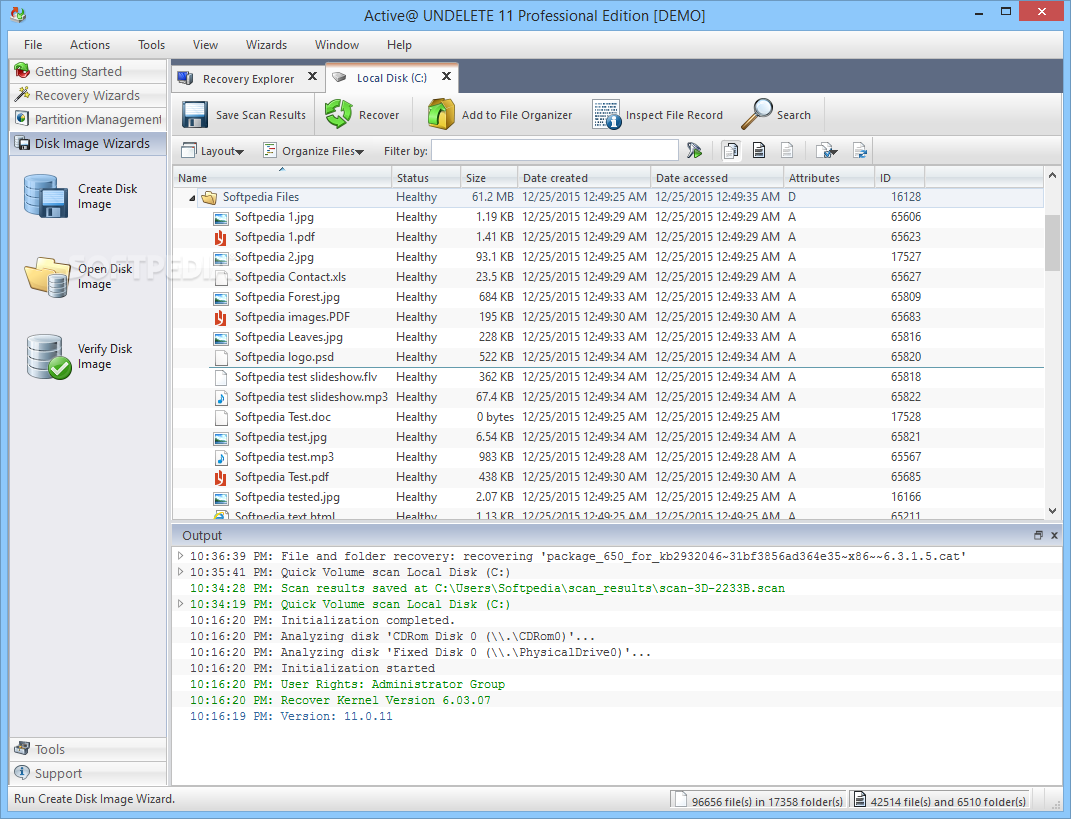Click the file list scroll up arrow
The image size is (1071, 819).
click(1052, 176)
